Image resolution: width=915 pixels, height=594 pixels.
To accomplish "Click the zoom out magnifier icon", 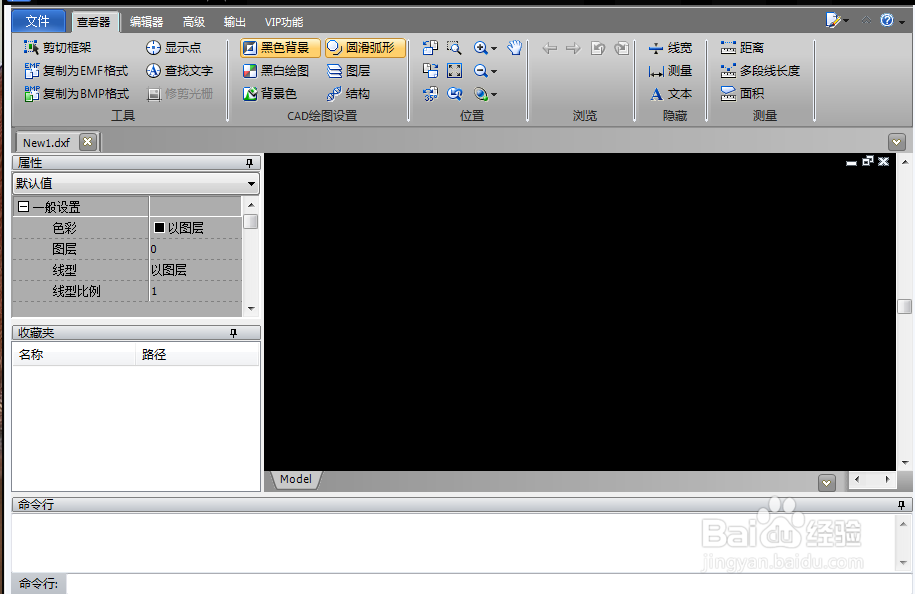I will 480,71.
